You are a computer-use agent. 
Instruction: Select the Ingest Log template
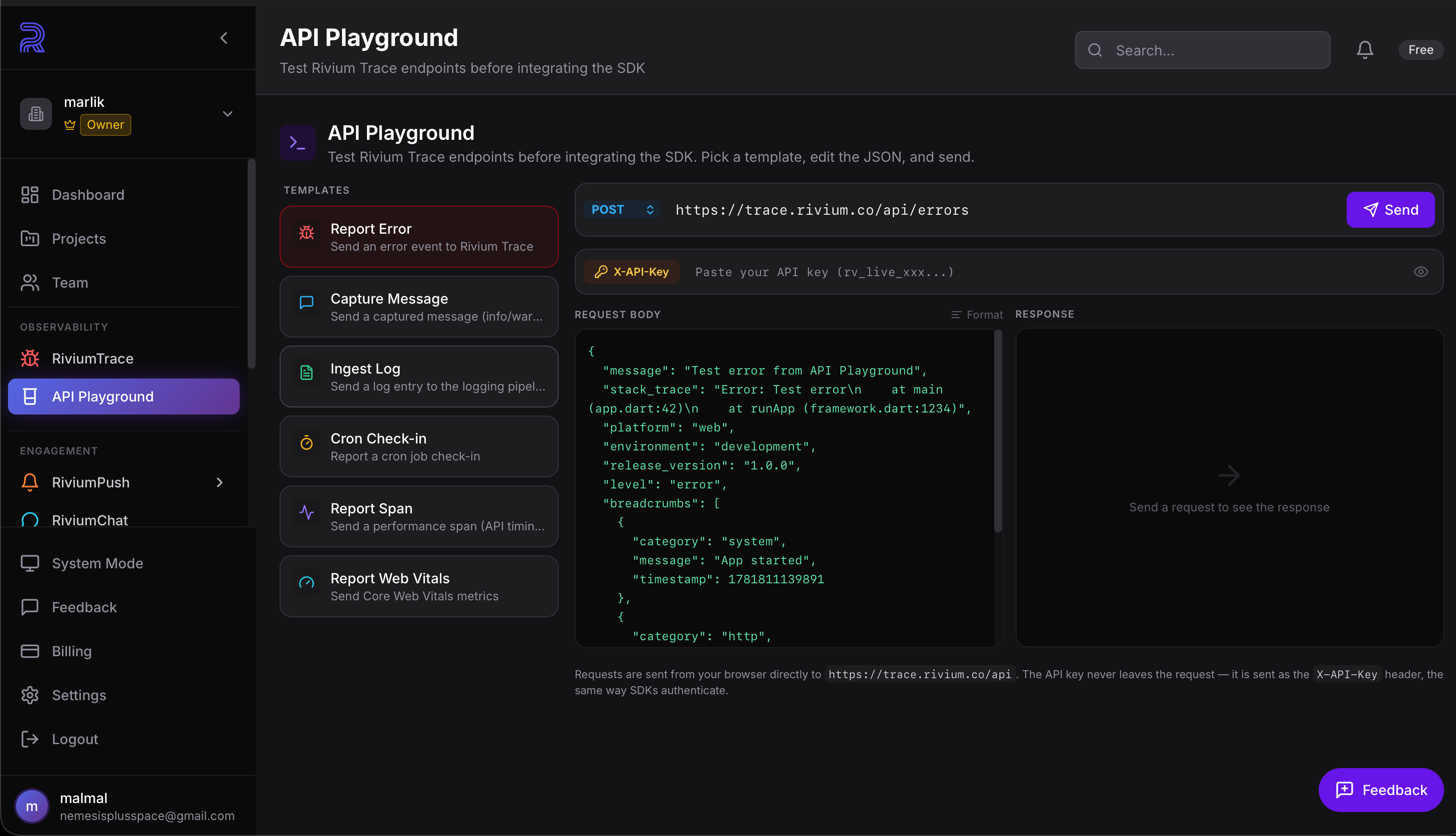419,377
